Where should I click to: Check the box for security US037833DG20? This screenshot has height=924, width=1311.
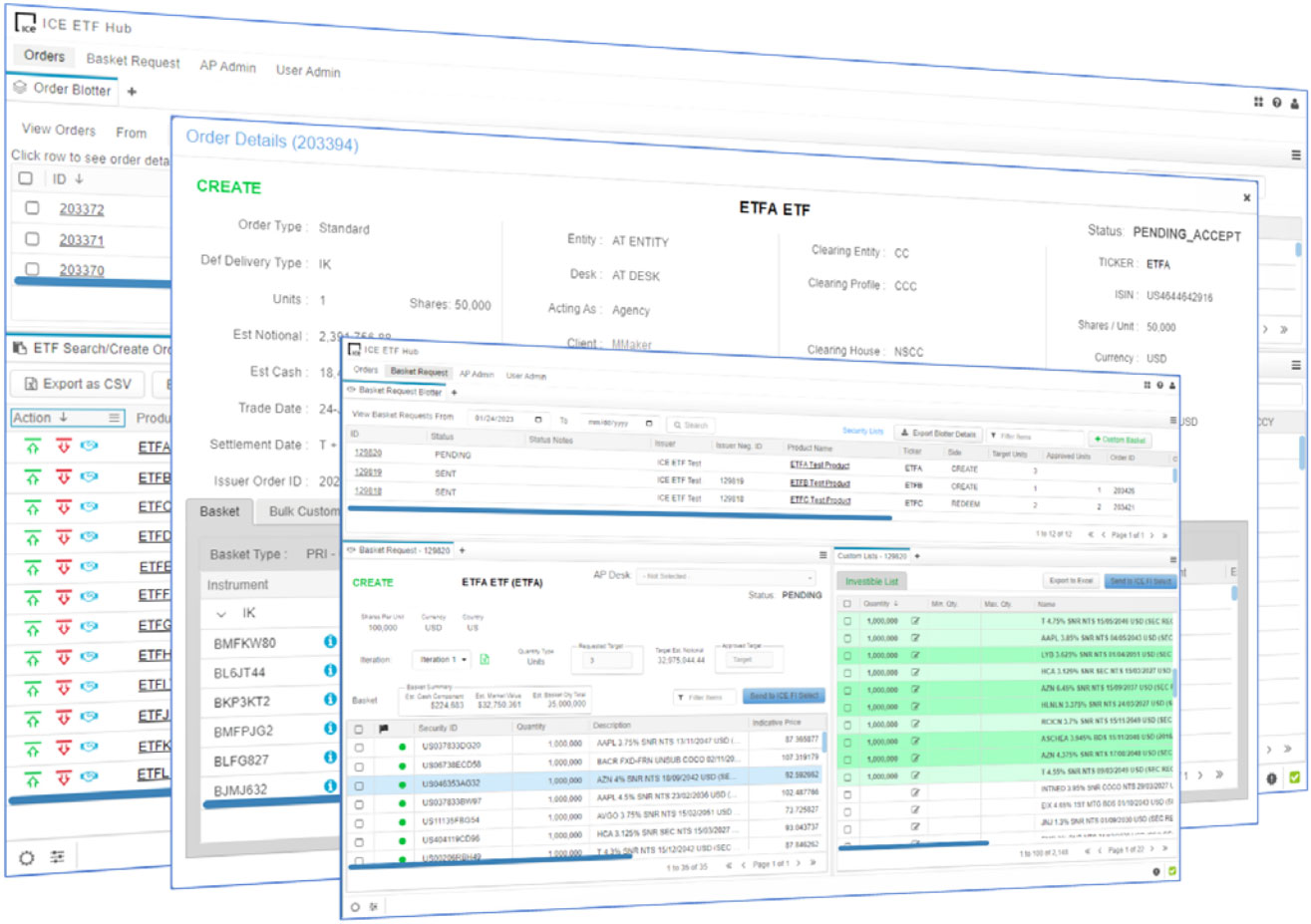359,746
